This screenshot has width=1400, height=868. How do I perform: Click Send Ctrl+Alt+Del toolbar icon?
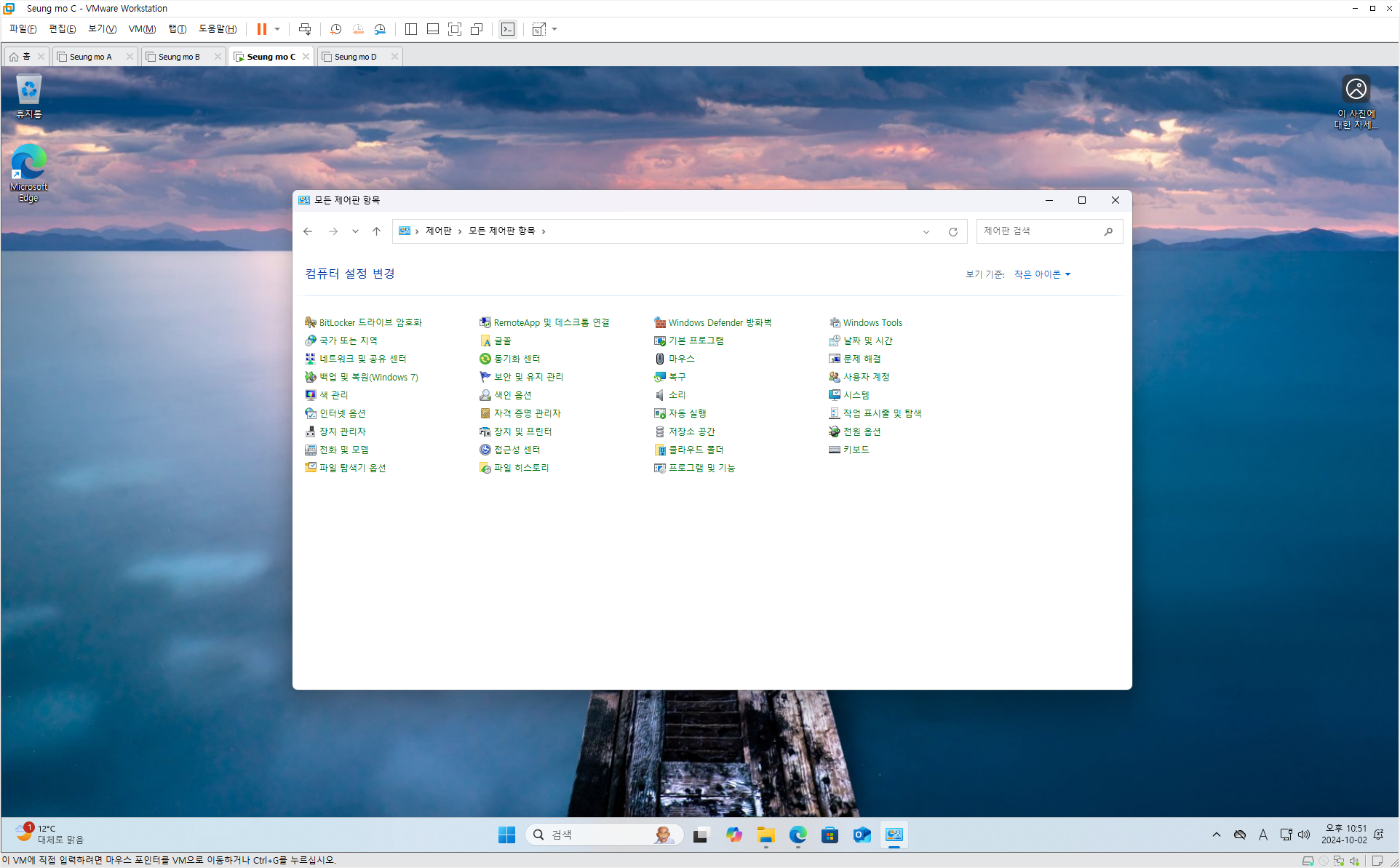(x=305, y=29)
